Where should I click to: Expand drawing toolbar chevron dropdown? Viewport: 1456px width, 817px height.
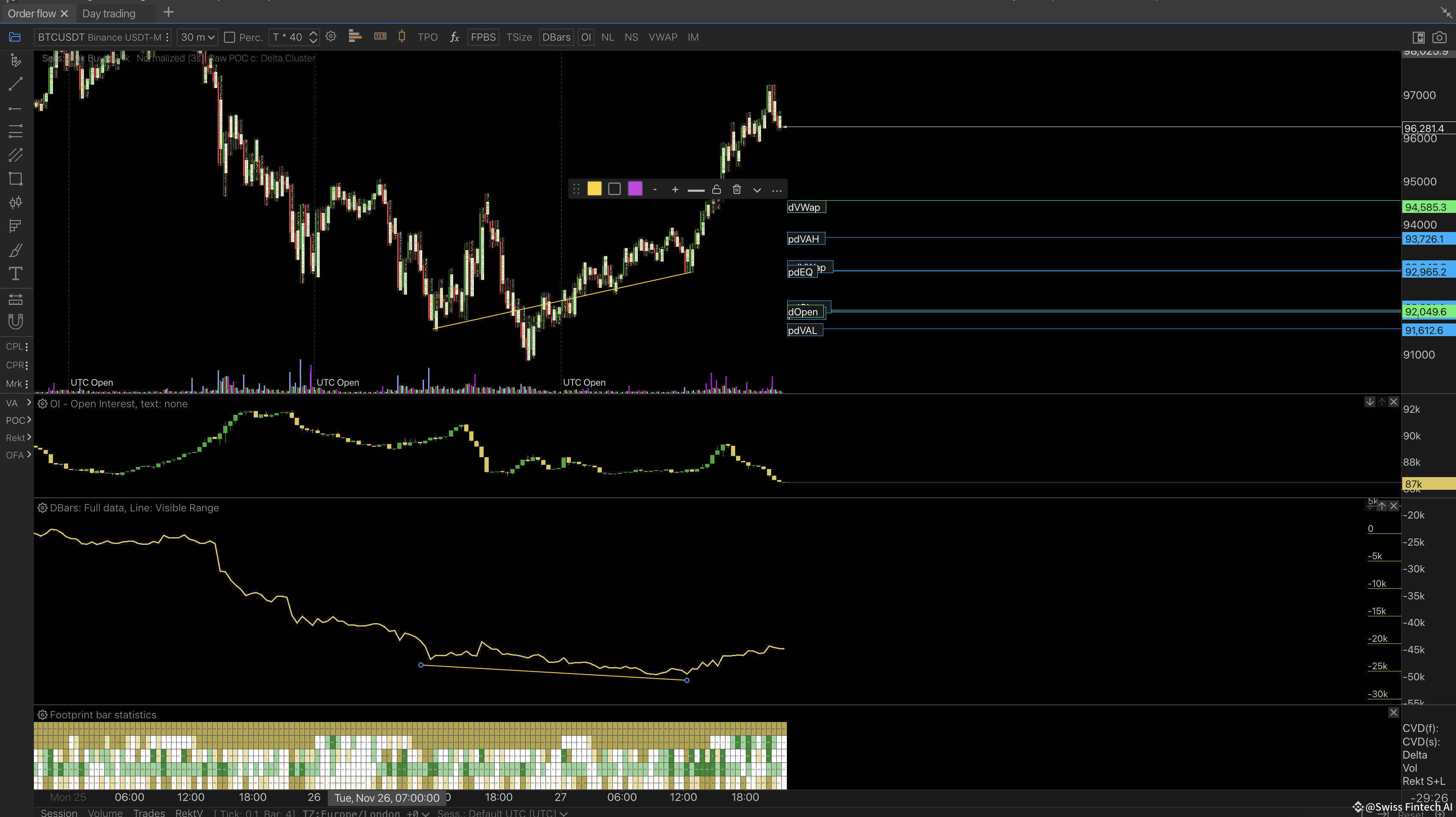pos(757,190)
